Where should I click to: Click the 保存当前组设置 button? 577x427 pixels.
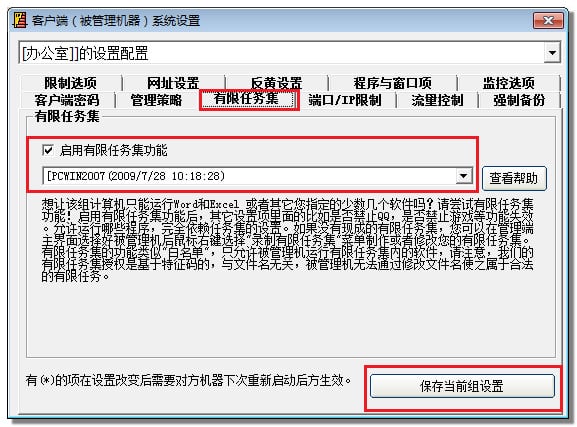pos(462,386)
